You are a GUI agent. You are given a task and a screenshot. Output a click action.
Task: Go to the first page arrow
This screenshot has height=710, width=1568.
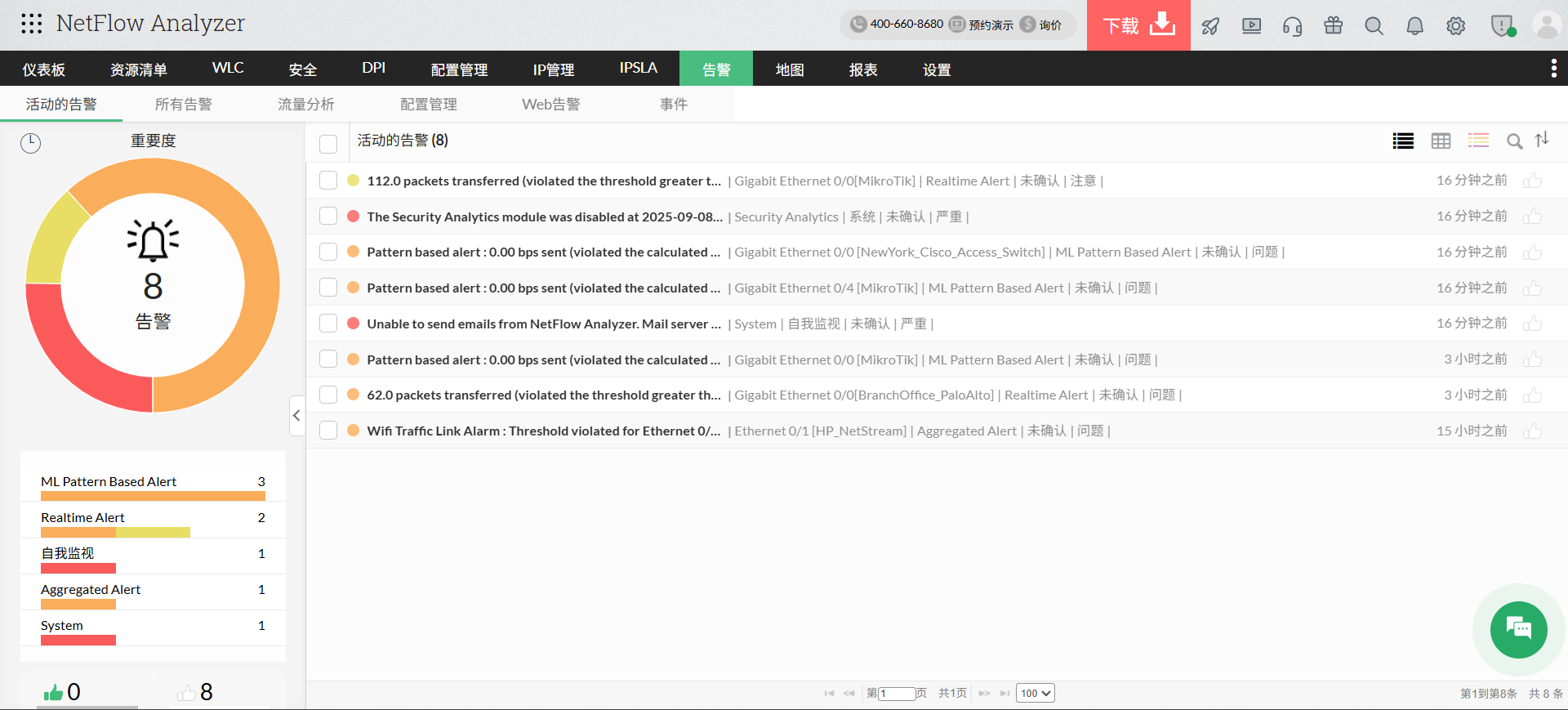pos(829,693)
